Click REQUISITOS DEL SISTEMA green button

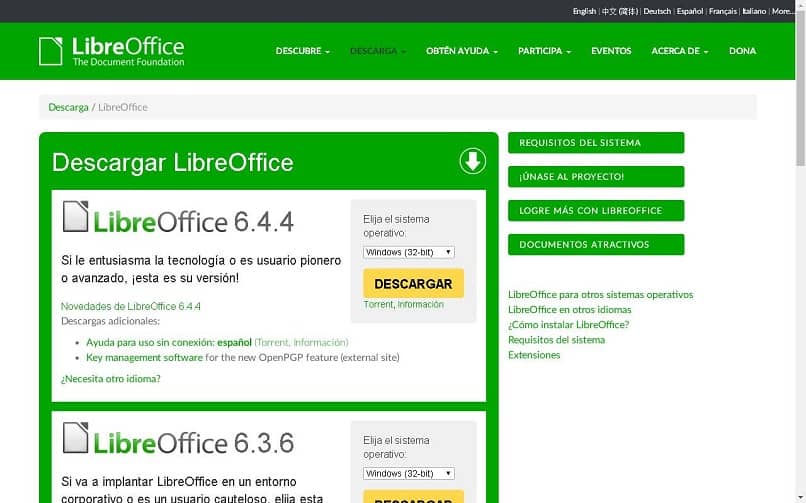click(596, 143)
